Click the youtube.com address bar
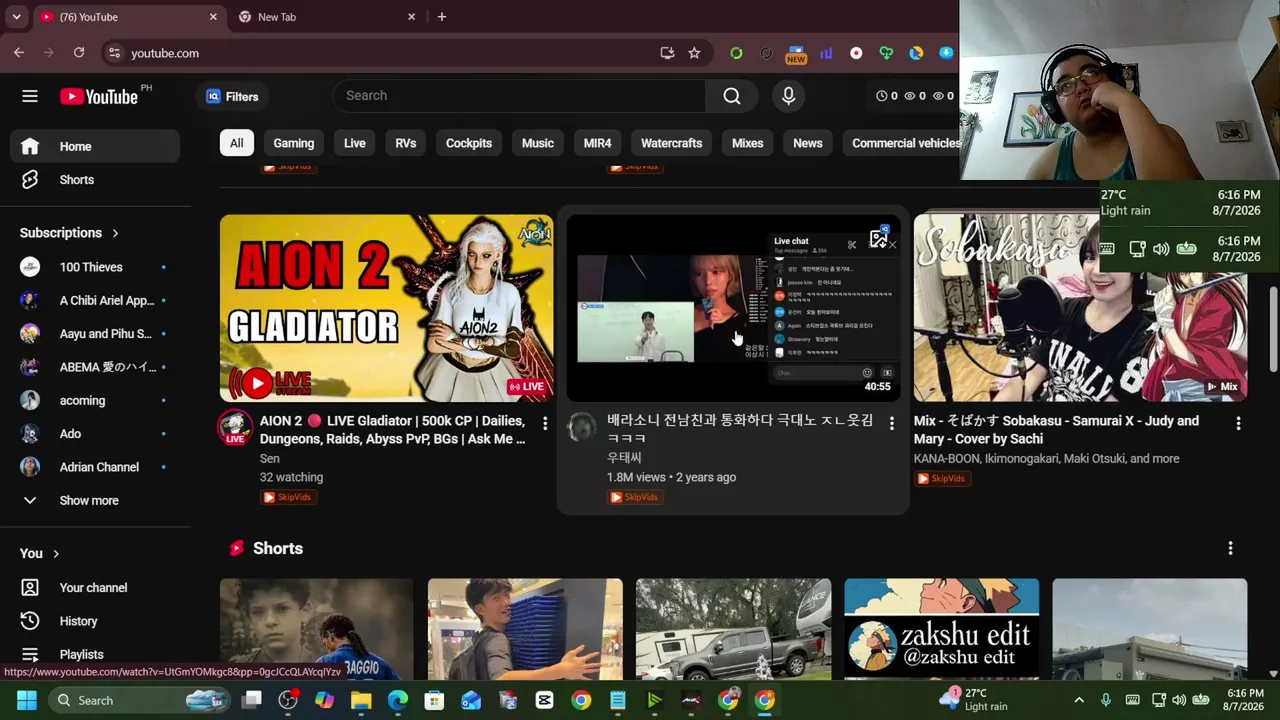 (380, 53)
